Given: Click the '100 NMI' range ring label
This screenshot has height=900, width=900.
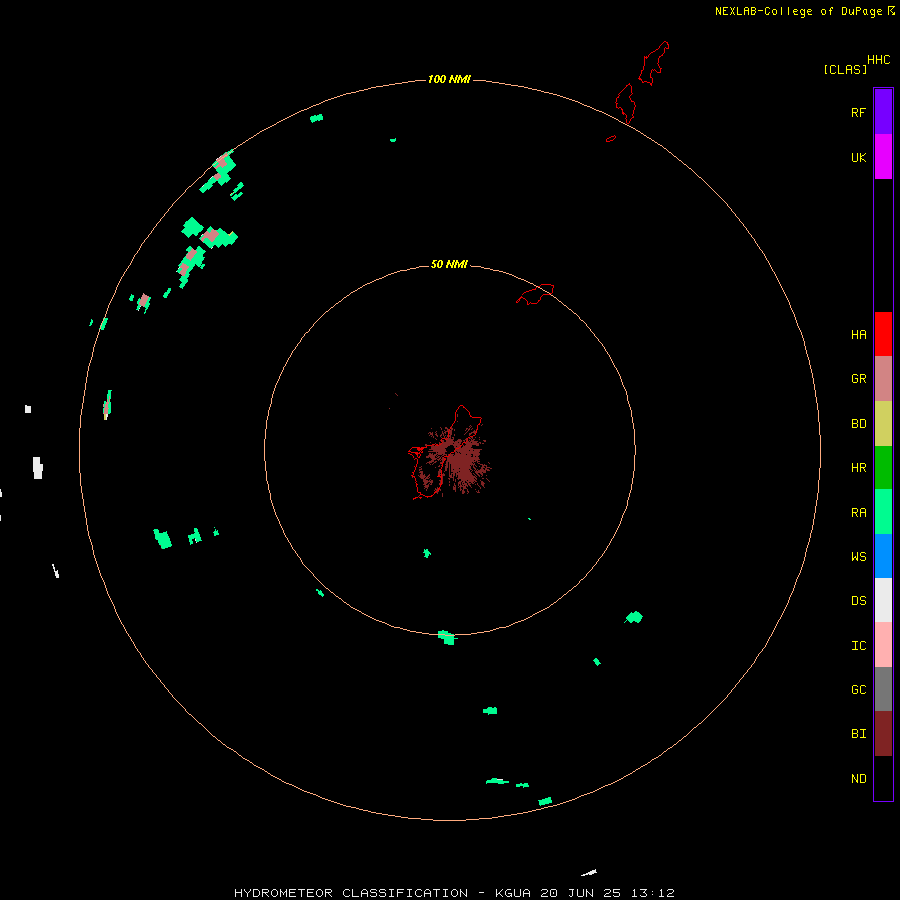Looking at the screenshot, I should (x=449, y=79).
